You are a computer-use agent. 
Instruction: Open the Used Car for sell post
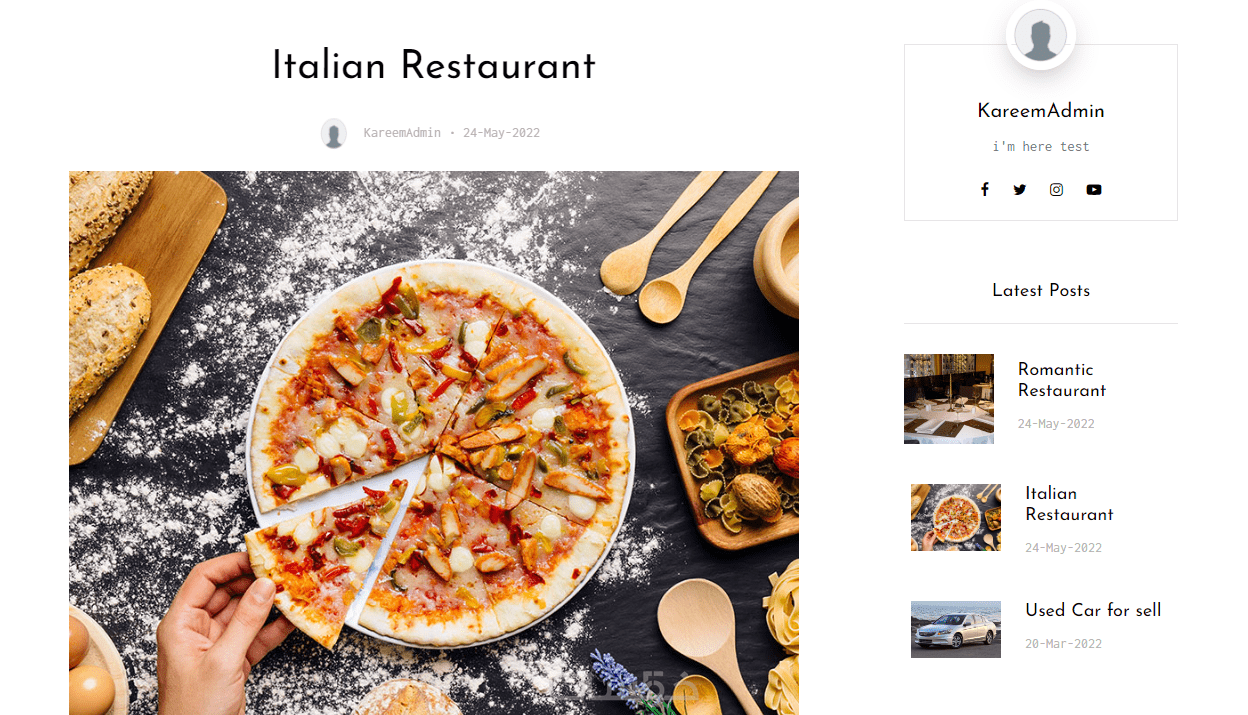click(1093, 610)
